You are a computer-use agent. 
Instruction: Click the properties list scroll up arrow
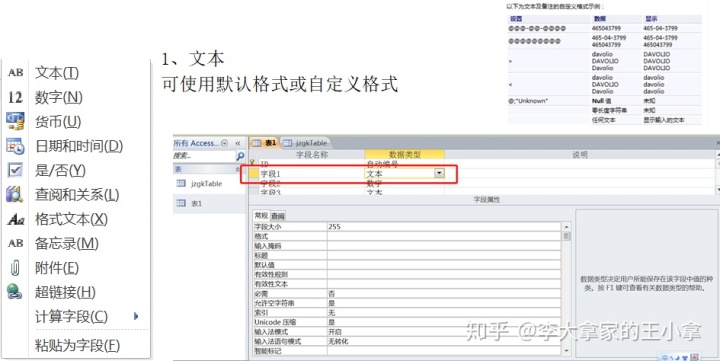566,226
